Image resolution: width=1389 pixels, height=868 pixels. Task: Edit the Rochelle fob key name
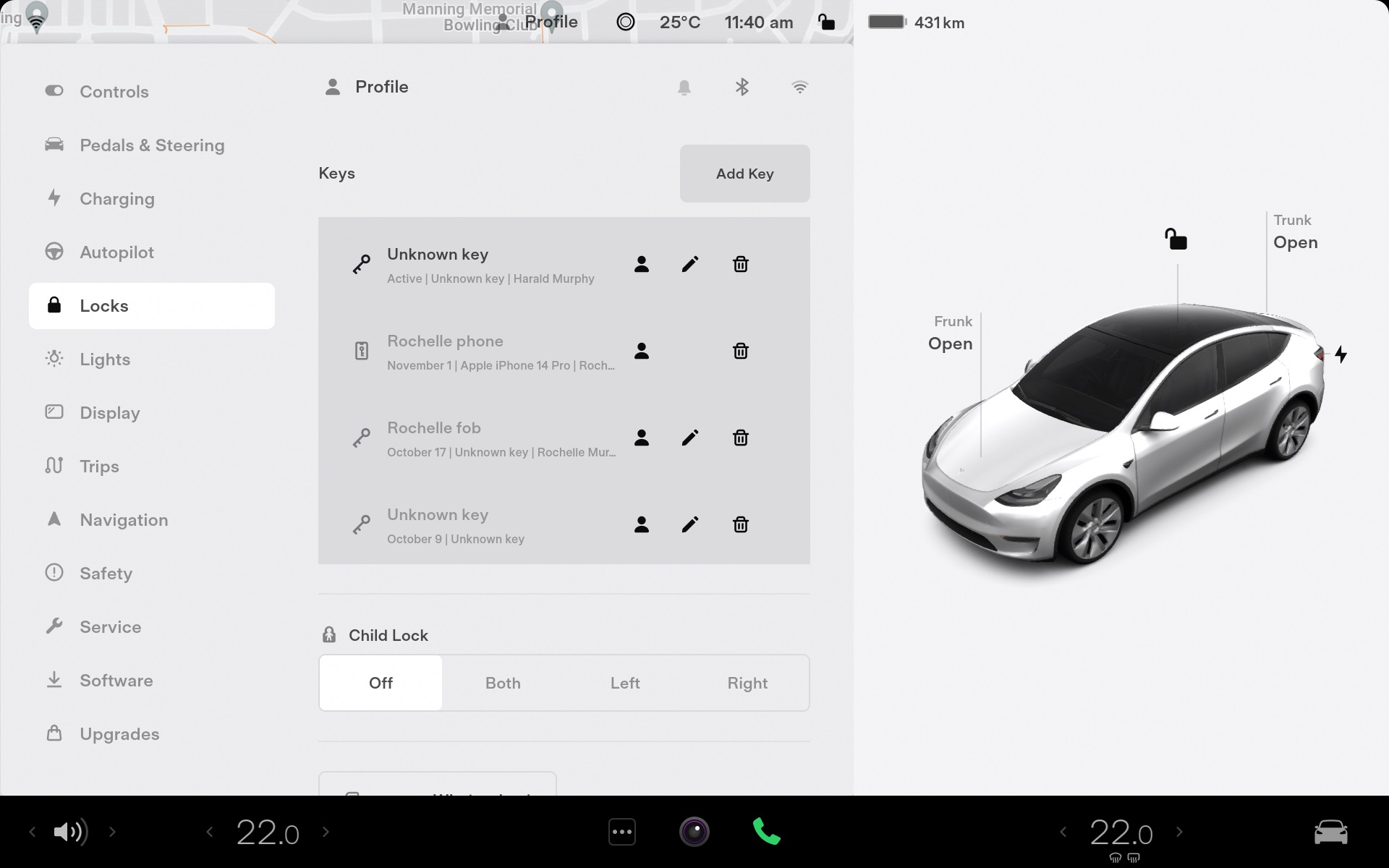(689, 438)
